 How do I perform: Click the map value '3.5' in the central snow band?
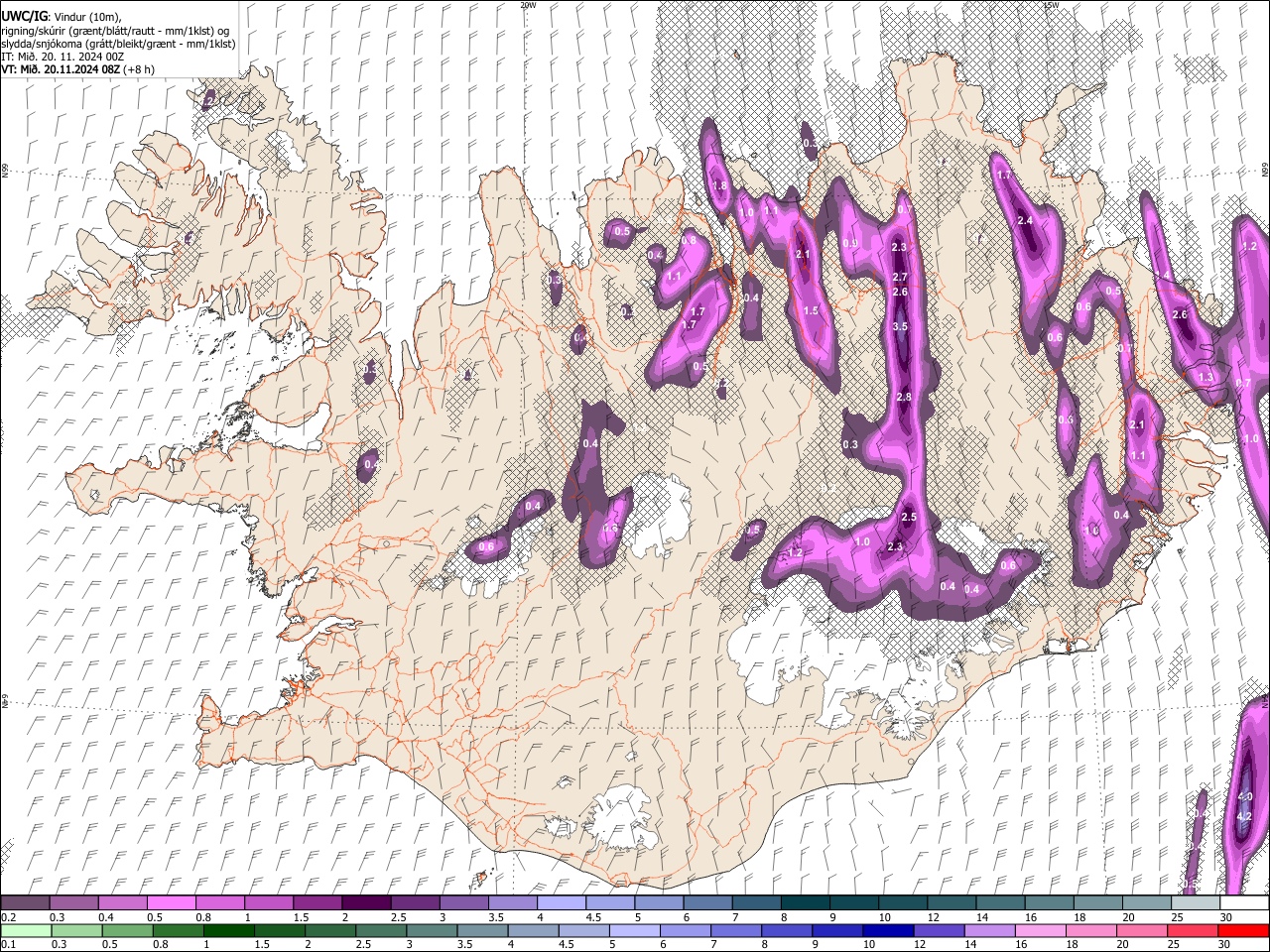coord(900,326)
